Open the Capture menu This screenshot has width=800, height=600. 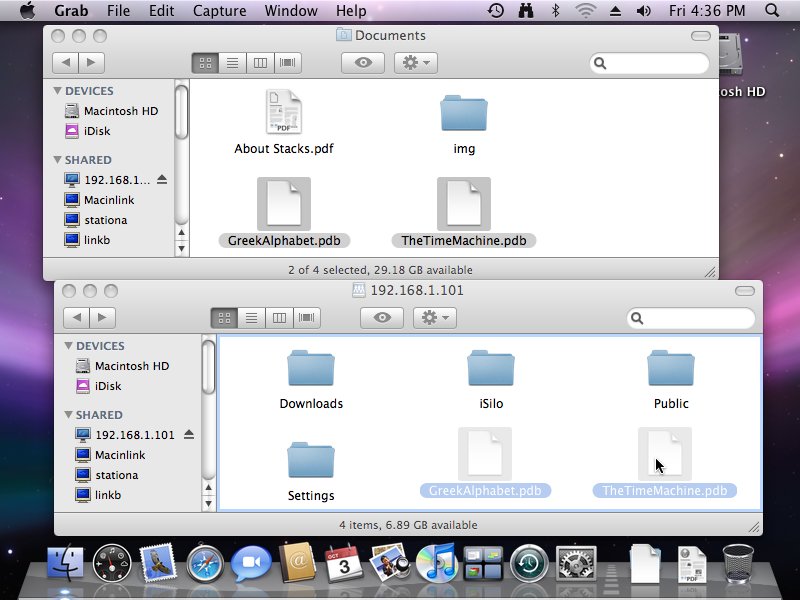pyautogui.click(x=218, y=11)
